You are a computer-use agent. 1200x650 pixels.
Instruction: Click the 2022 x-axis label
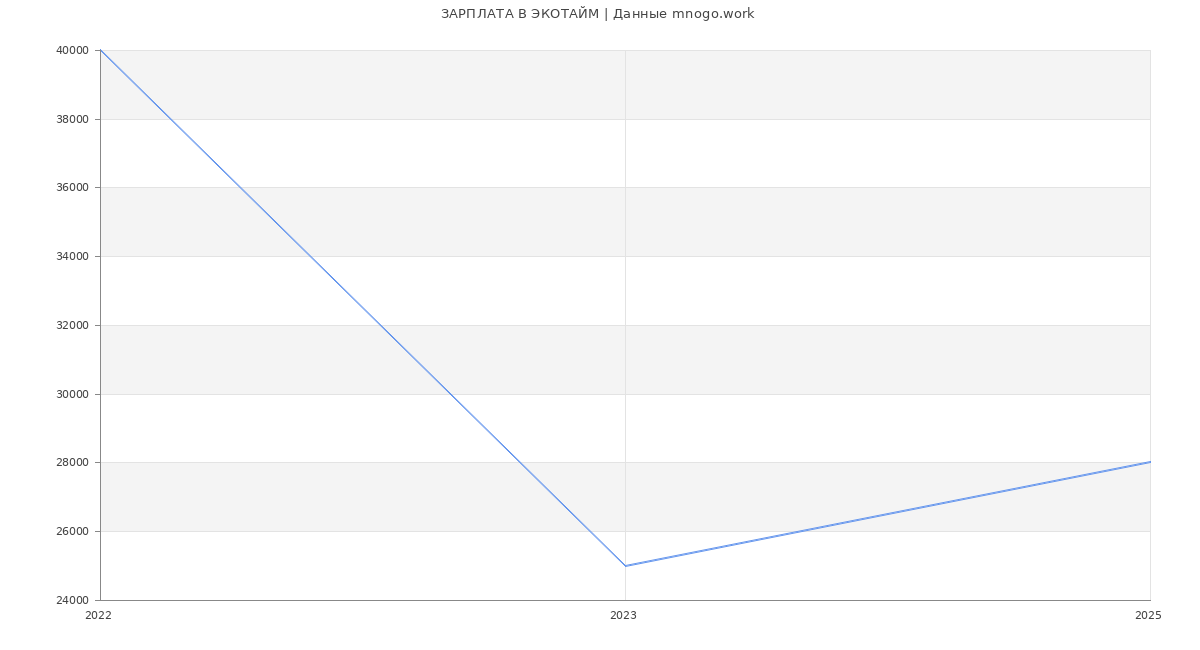click(99, 615)
